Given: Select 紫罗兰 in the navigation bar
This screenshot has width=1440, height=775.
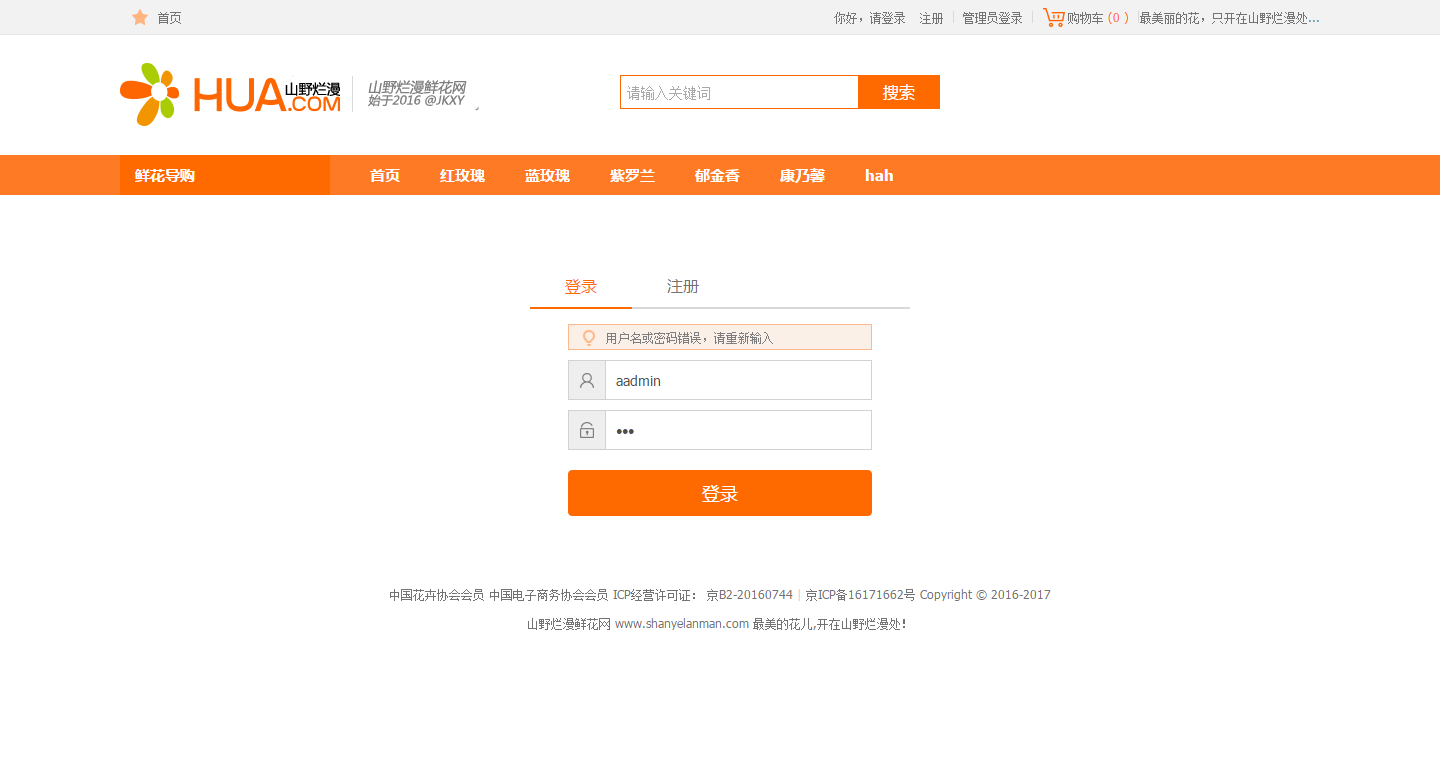Looking at the screenshot, I should [632, 175].
